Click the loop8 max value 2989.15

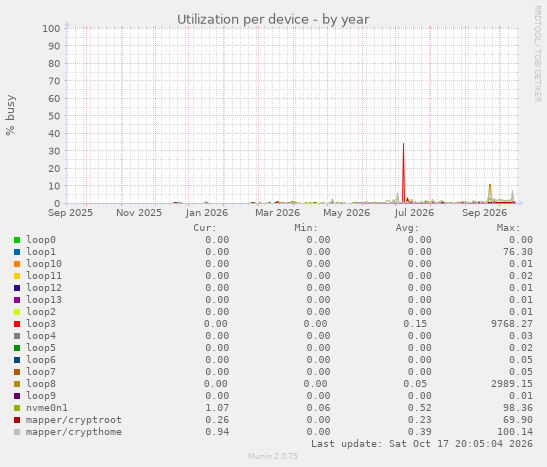(512, 384)
